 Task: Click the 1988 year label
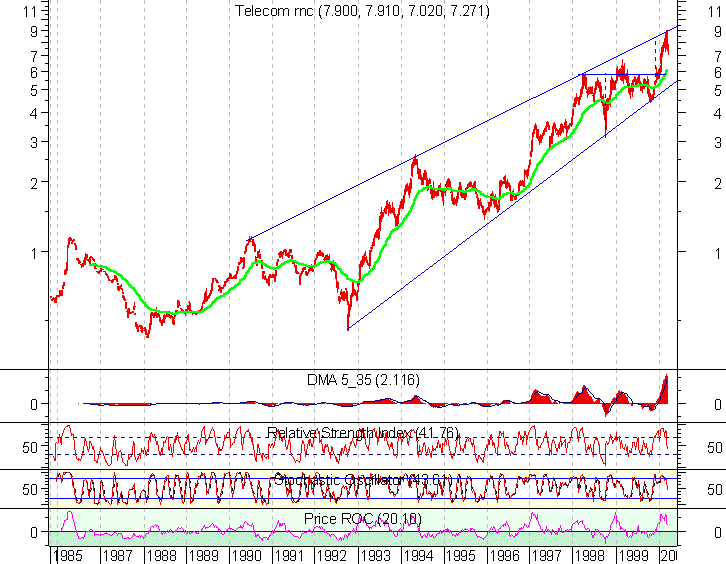[x=161, y=555]
